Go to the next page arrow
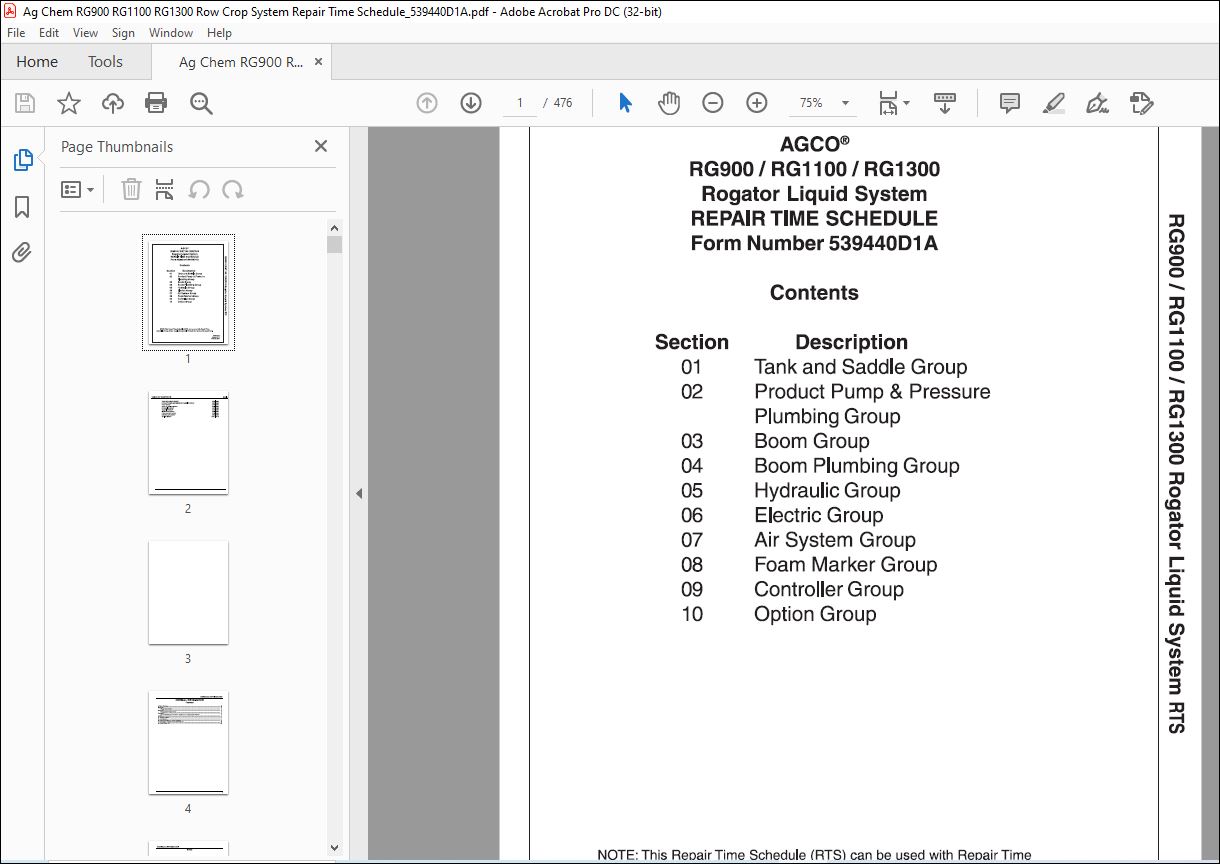Screen dimensions: 1220x864 (x=471, y=103)
